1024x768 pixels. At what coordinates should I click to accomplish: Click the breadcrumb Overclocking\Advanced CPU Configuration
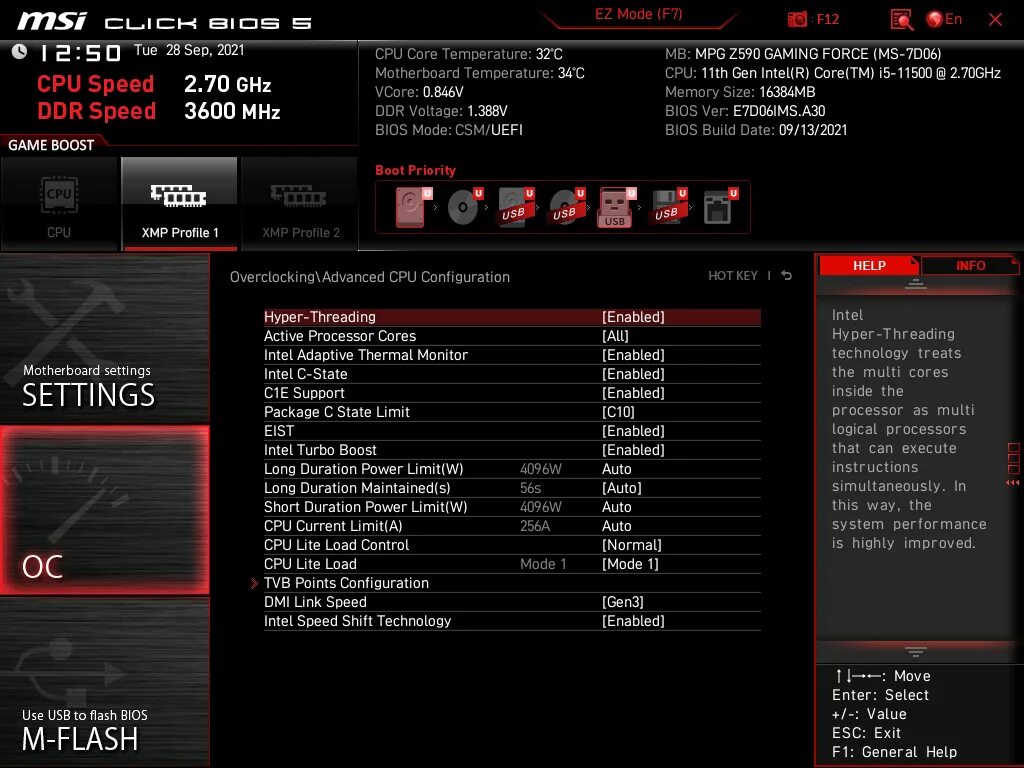pos(370,277)
